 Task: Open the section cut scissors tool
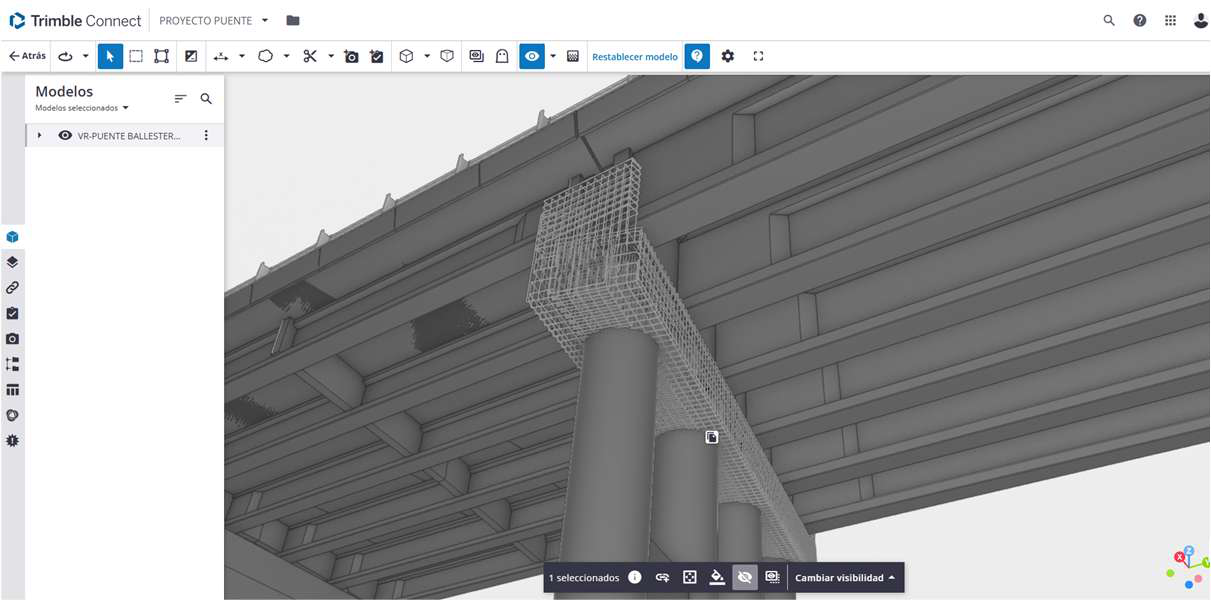click(311, 56)
